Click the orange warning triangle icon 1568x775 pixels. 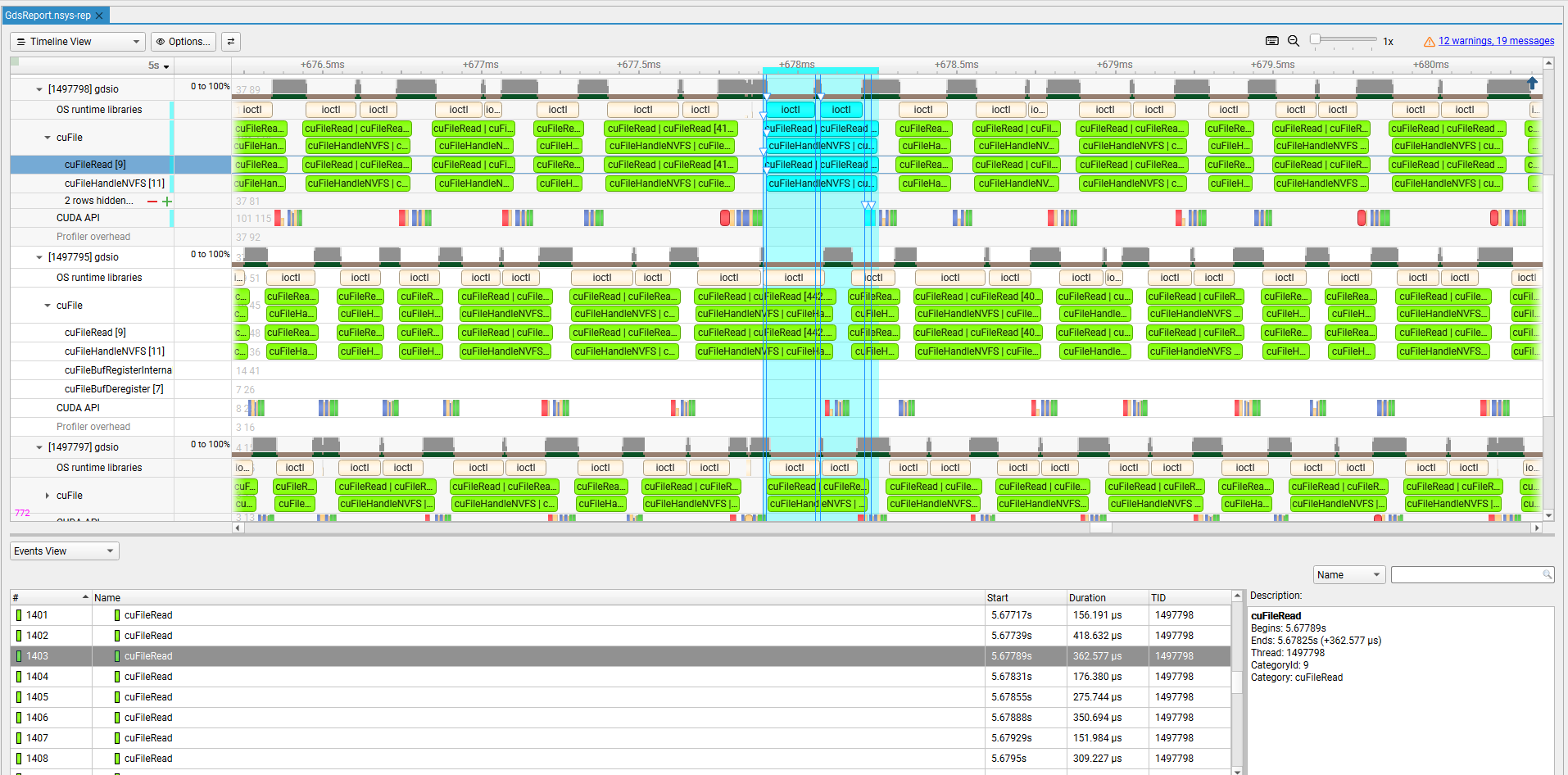1430,40
